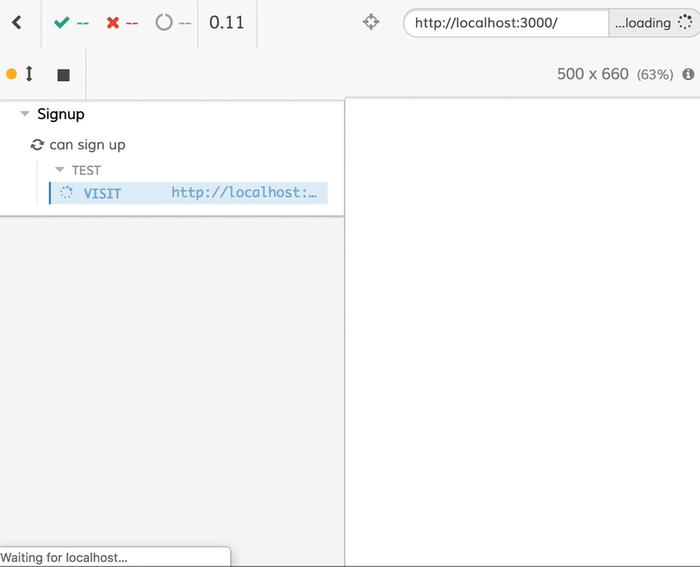Image resolution: width=700 pixels, height=567 pixels.
Task: Click the localhost:3000 URL address field
Action: click(505, 23)
